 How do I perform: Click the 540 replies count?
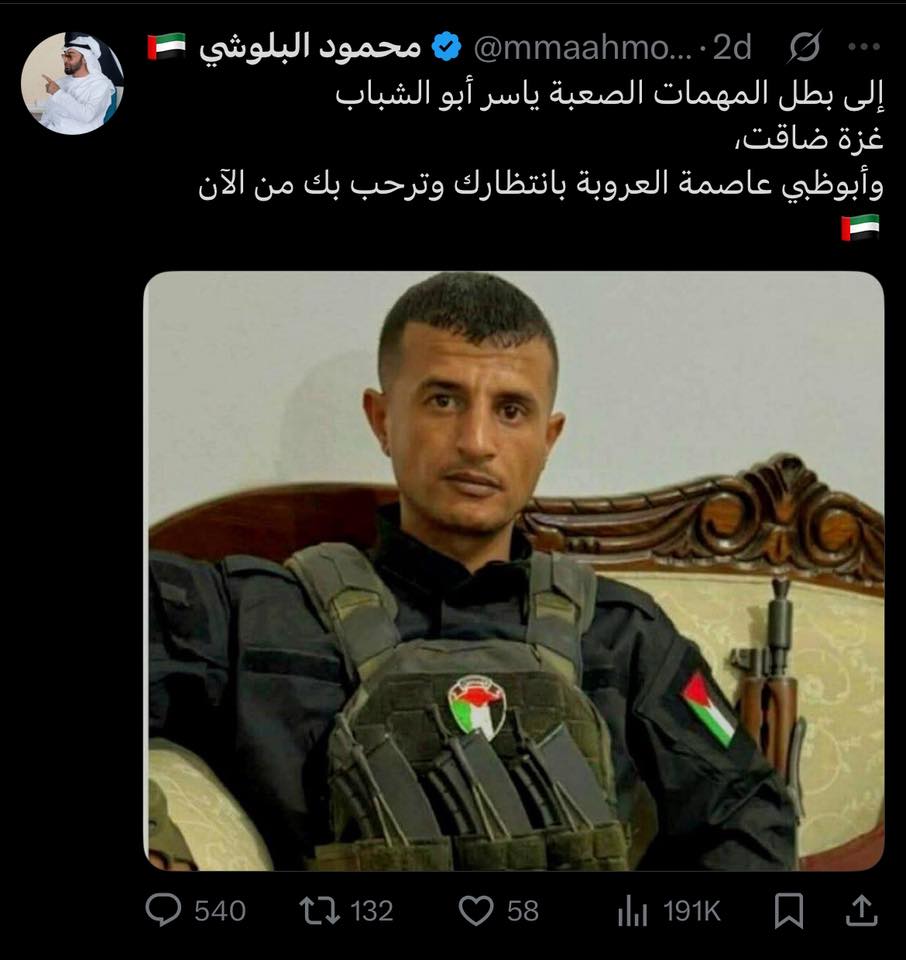tap(220, 911)
